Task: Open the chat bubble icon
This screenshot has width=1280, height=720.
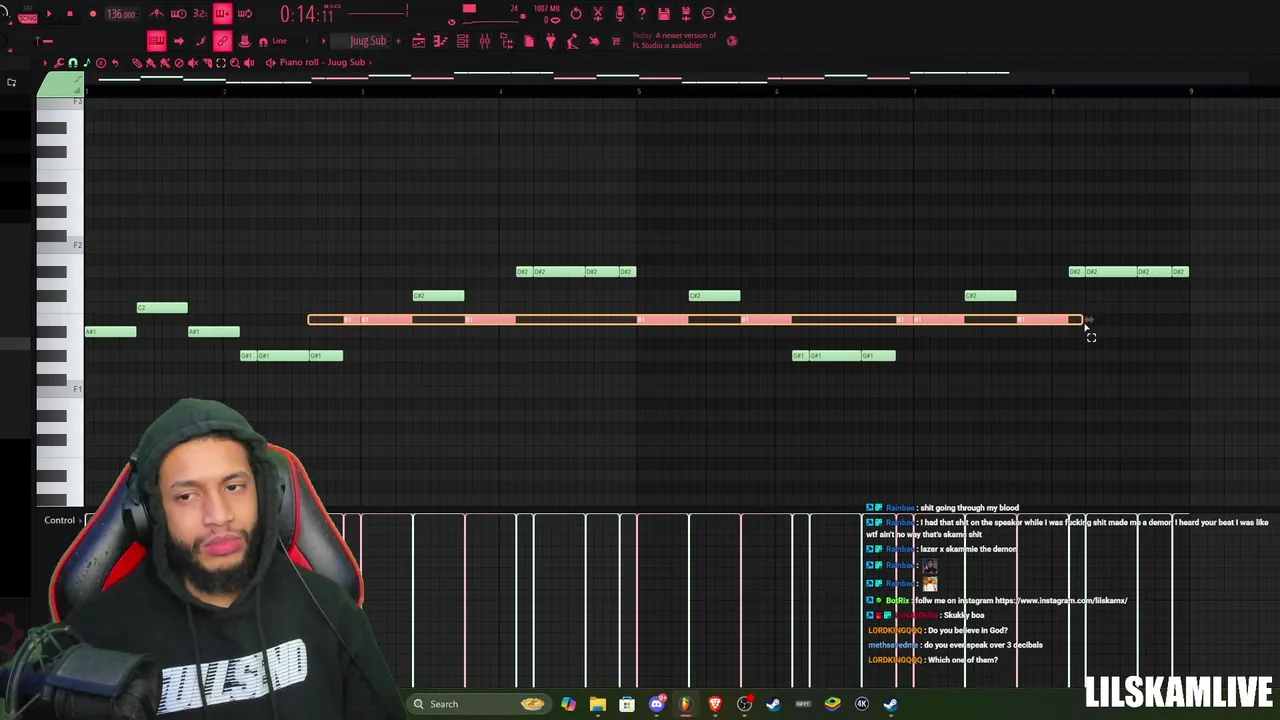Action: click(x=708, y=14)
